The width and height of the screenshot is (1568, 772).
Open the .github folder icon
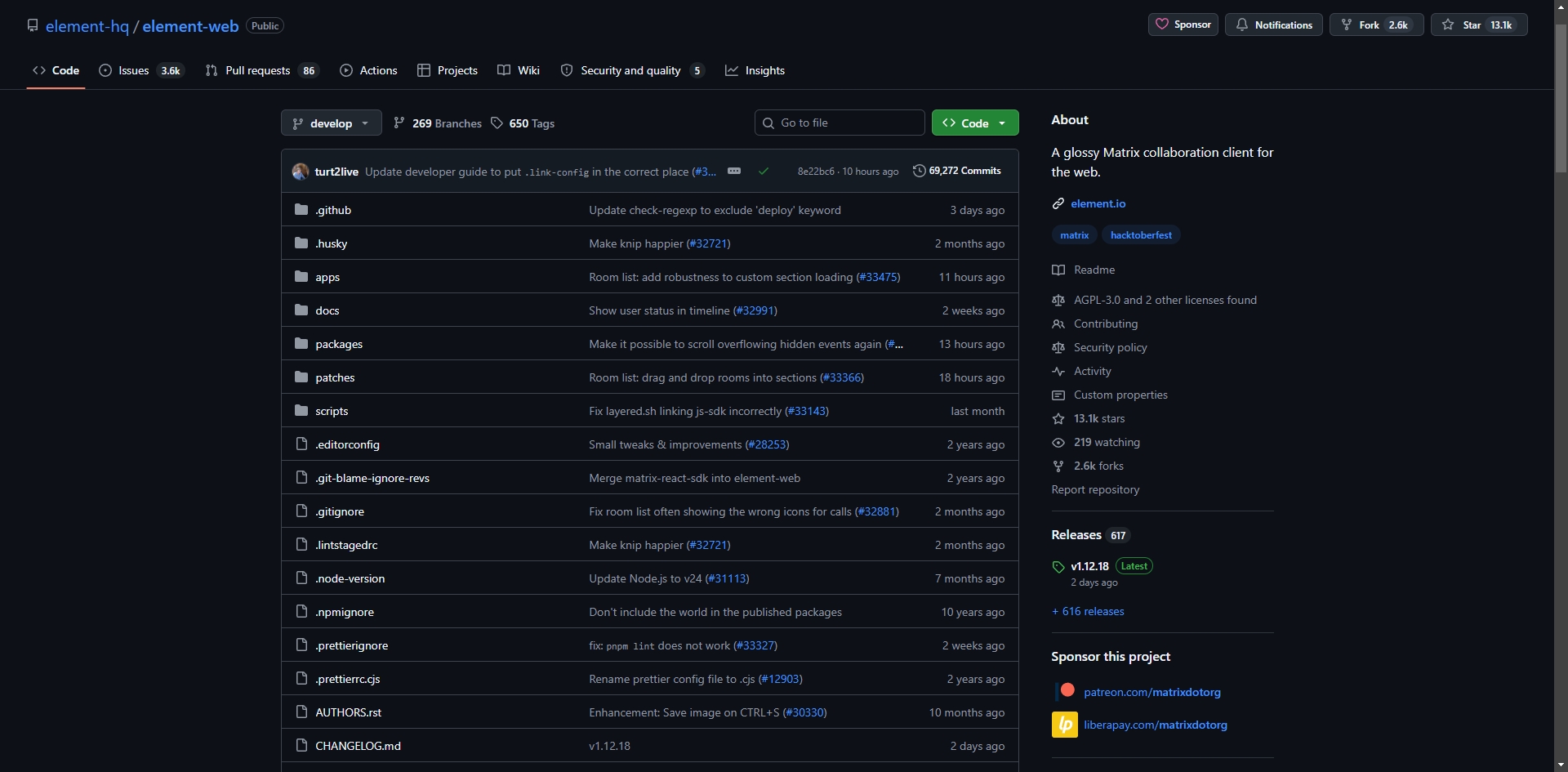[x=301, y=210]
